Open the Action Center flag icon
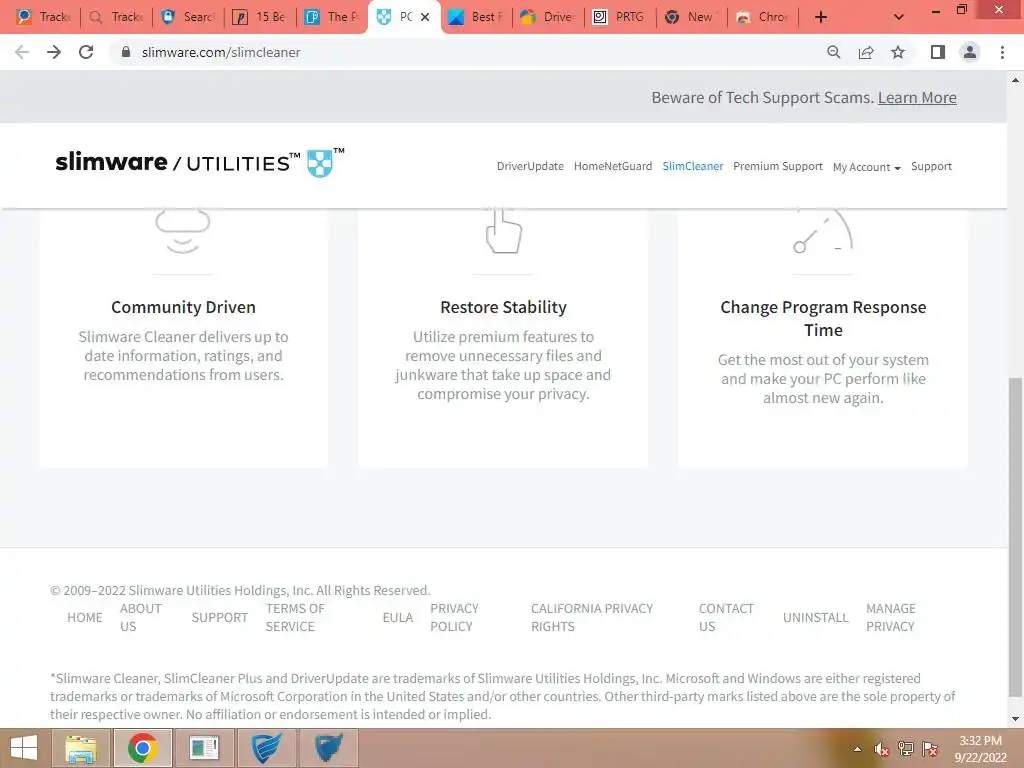 930,748
